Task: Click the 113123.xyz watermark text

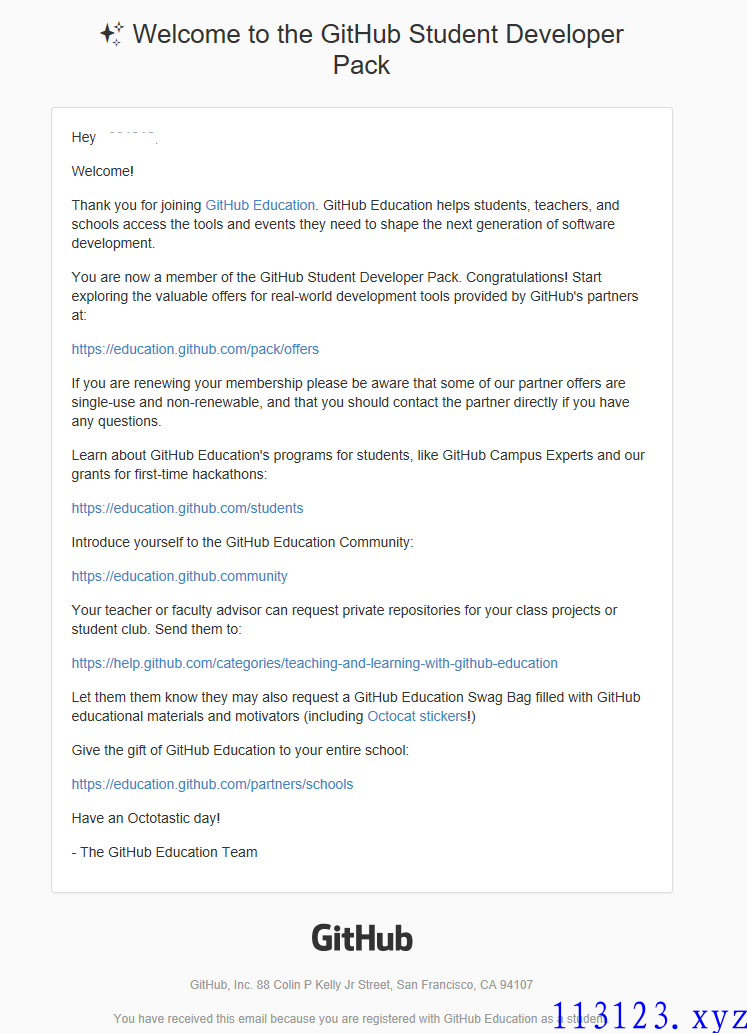Action: click(x=650, y=1015)
